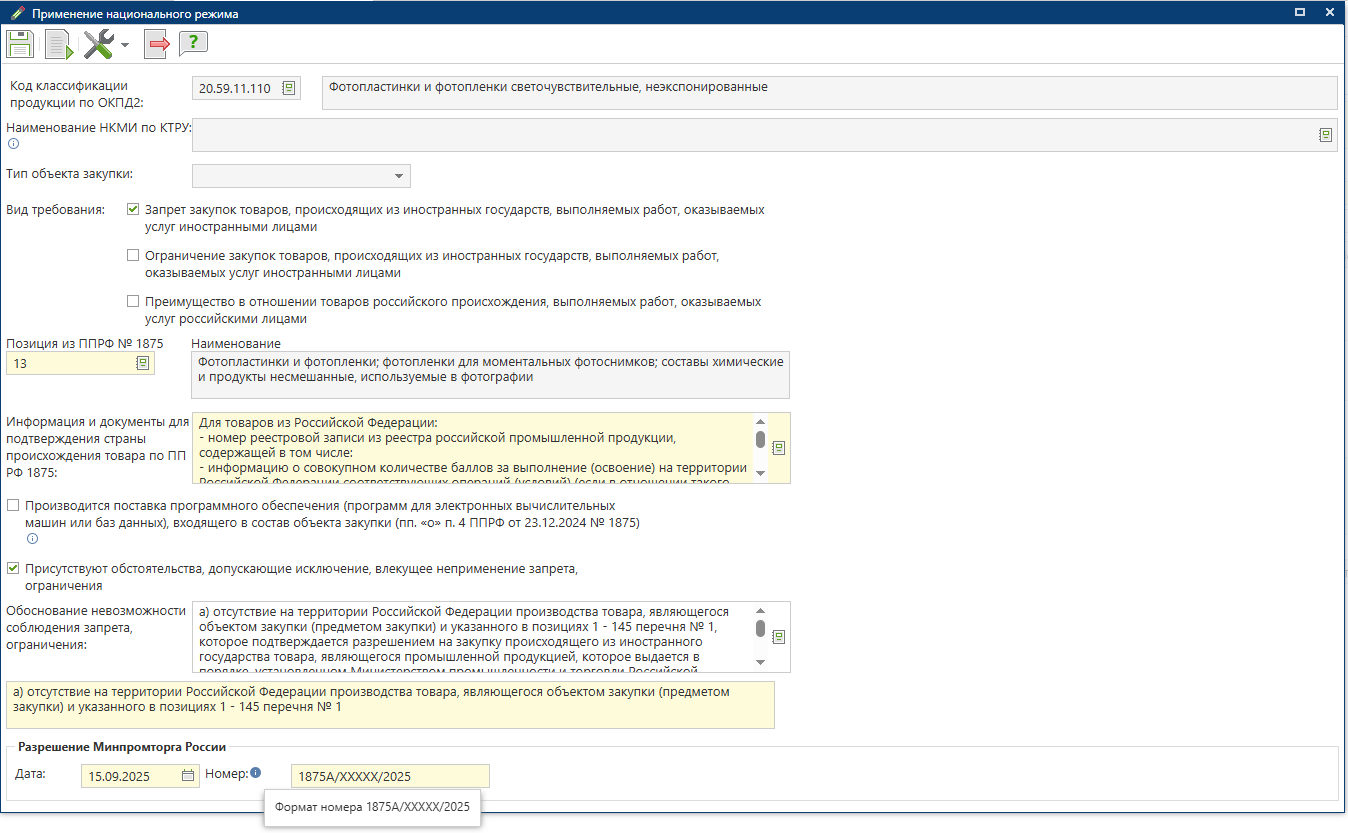This screenshot has width=1348, height=833.
Task: Open the OKPD2 code lookup icon
Action: (x=289, y=88)
